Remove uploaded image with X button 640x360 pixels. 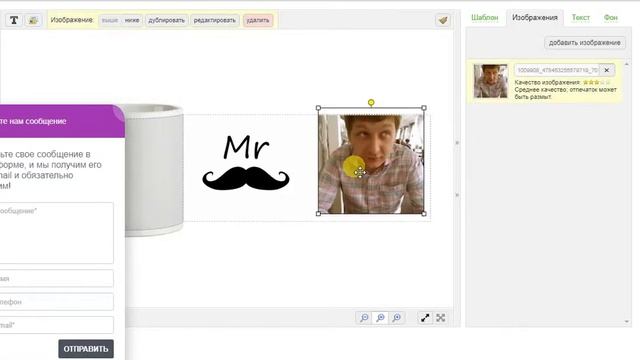pyautogui.click(x=607, y=70)
